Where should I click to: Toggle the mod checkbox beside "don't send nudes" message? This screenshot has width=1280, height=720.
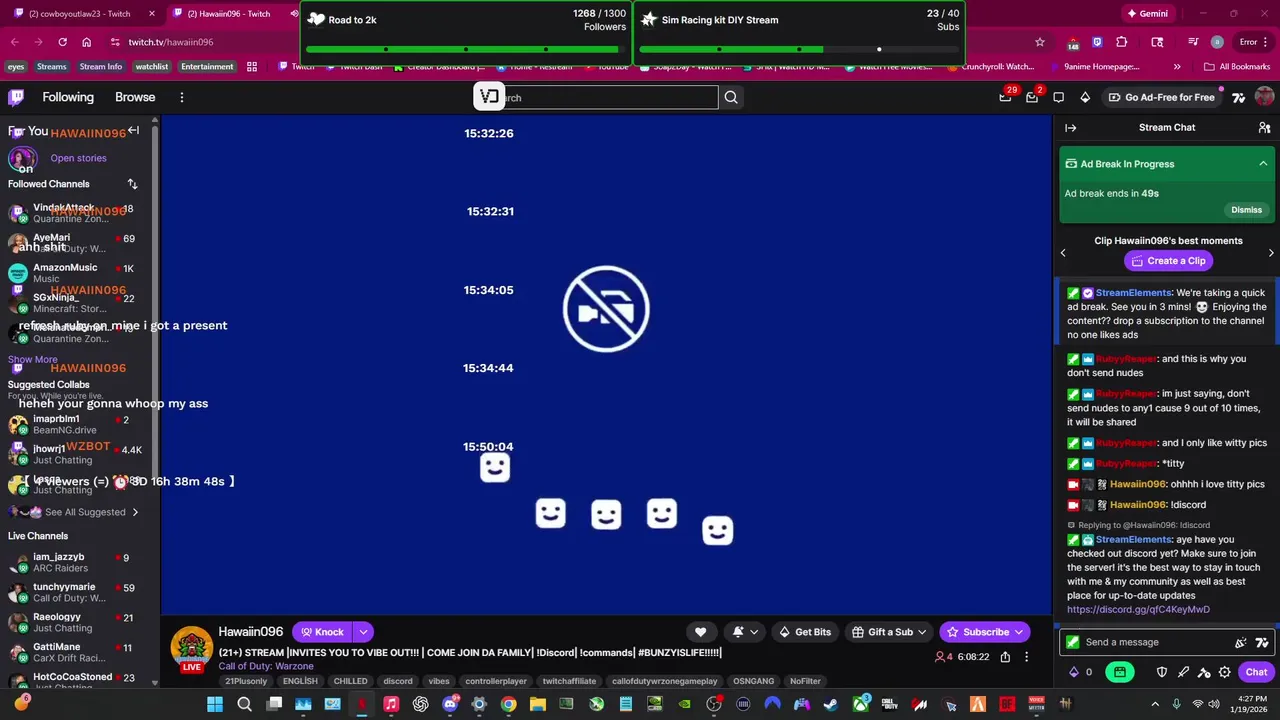pos(1073,359)
